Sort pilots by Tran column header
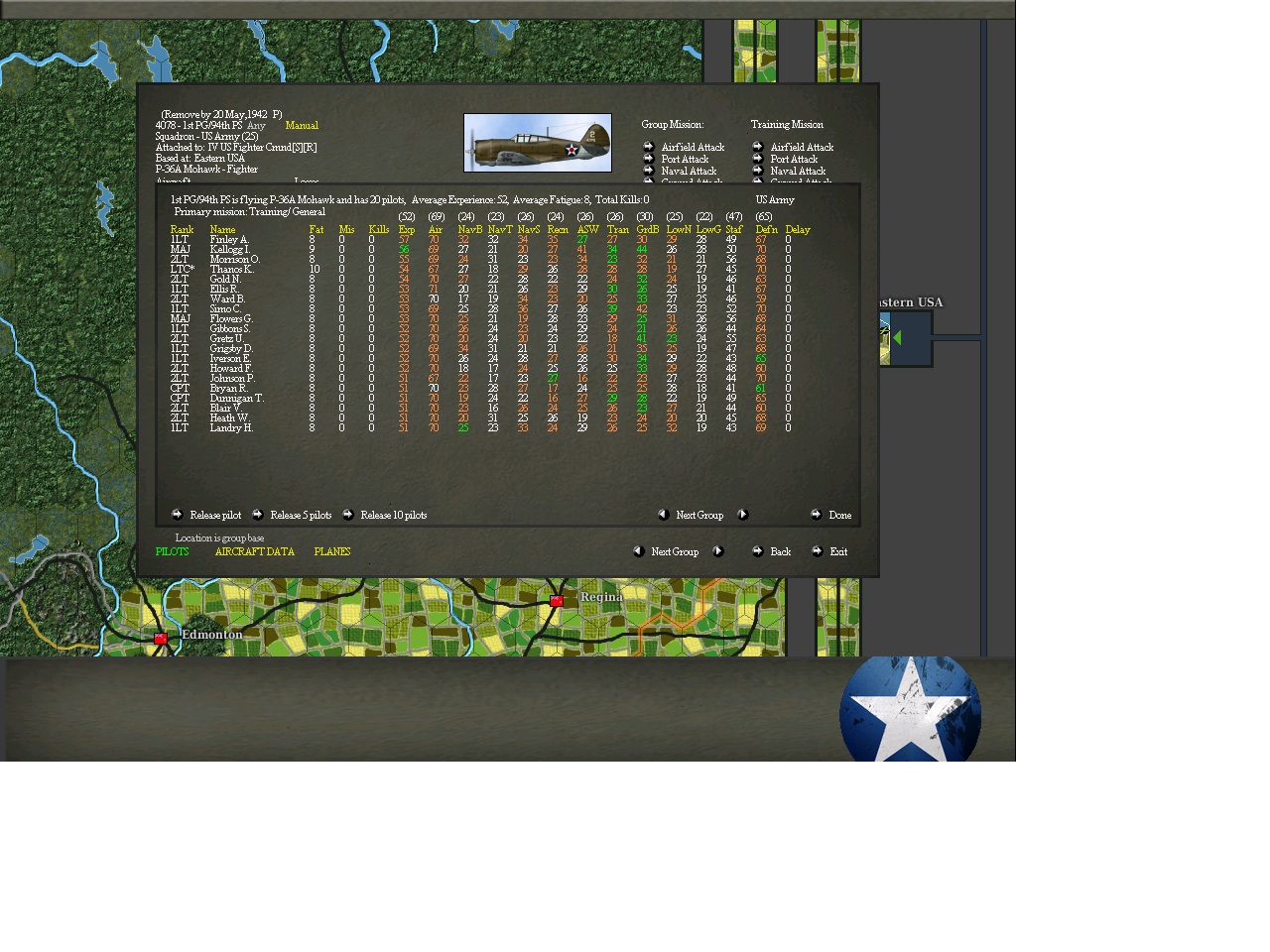Image resolution: width=1270 pixels, height=952 pixels. pos(618,230)
